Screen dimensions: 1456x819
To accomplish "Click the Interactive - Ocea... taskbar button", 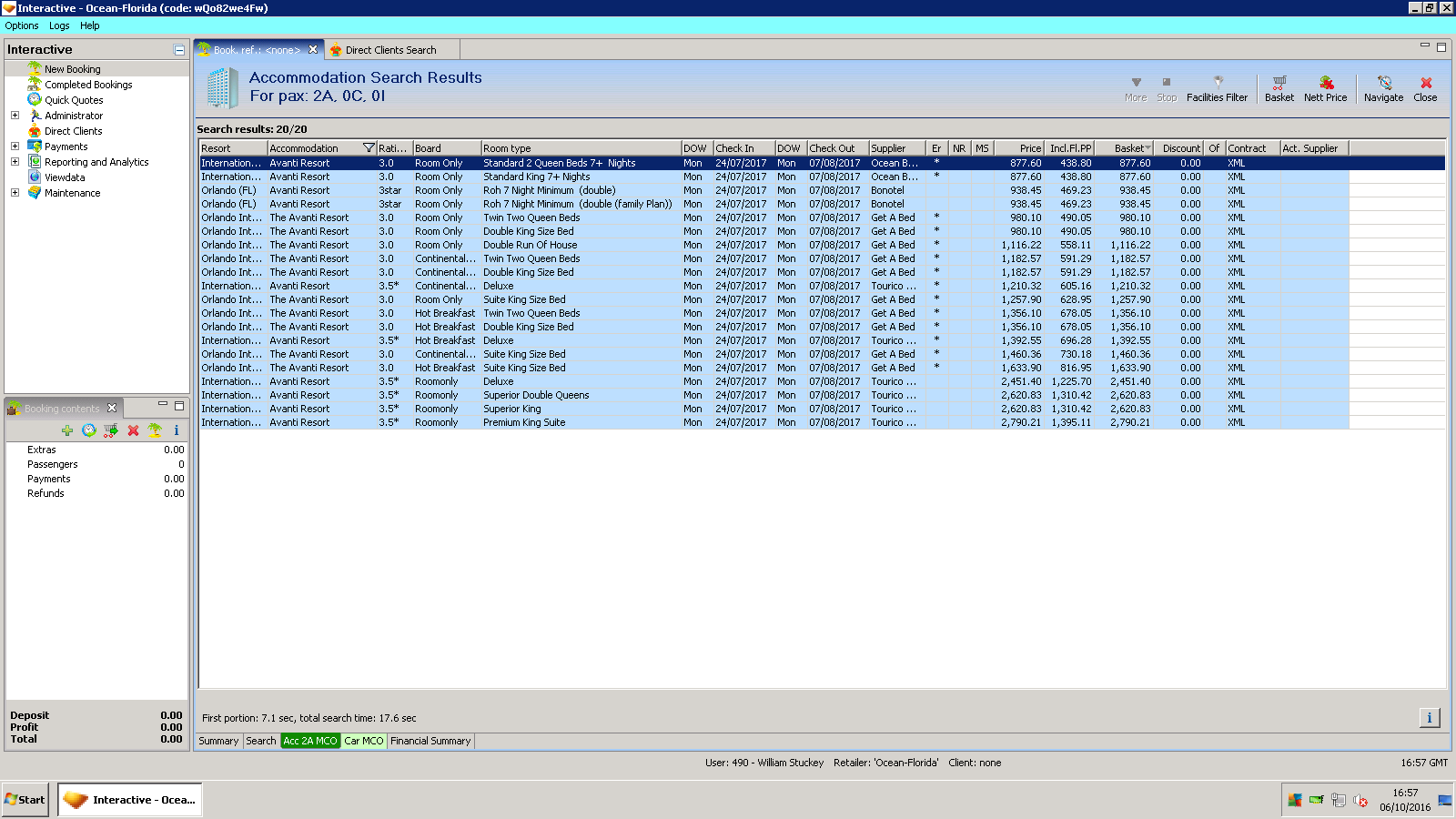I will click(x=130, y=800).
